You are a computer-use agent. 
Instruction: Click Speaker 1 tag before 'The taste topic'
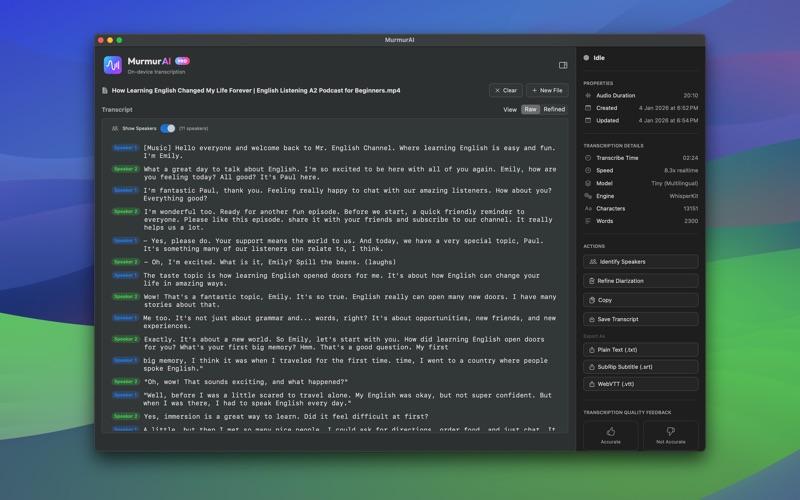[x=125, y=276]
